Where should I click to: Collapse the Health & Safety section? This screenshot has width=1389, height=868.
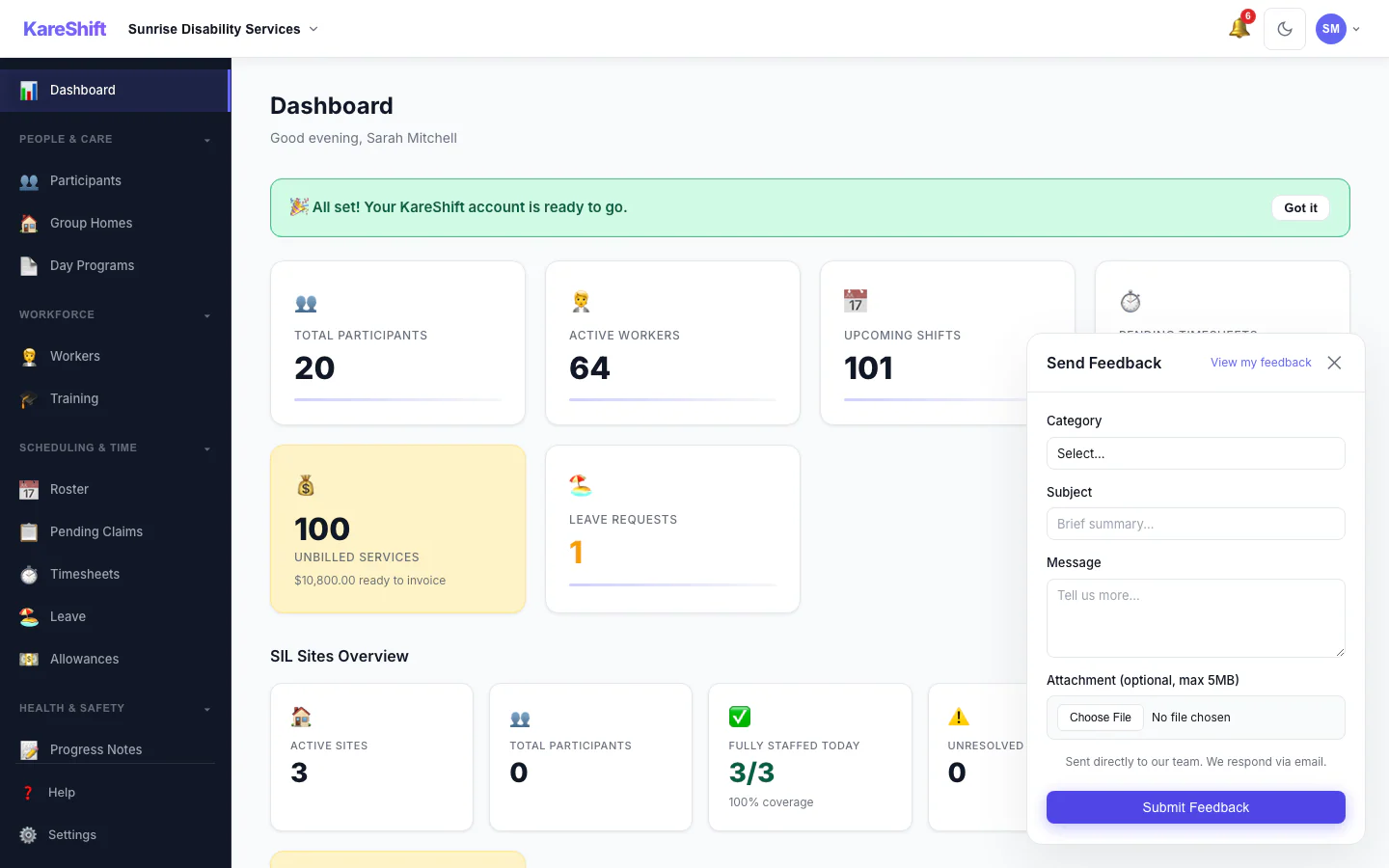[x=115, y=709]
